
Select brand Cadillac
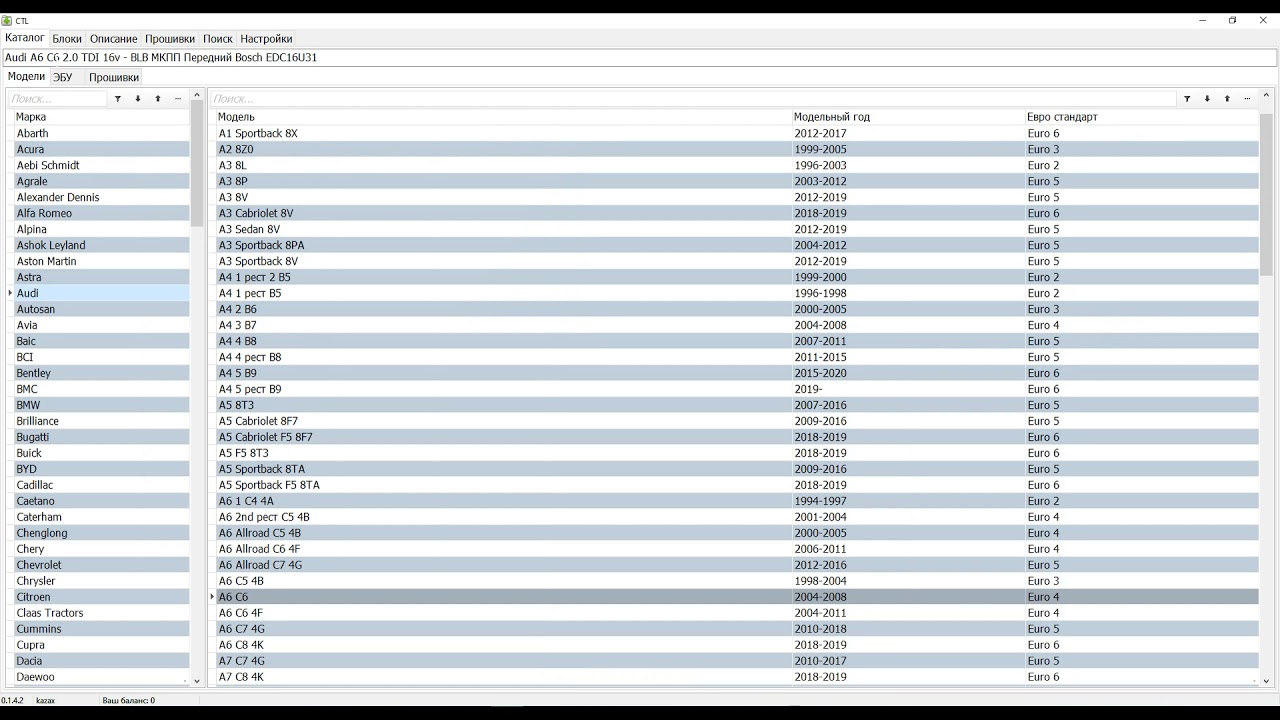coord(101,485)
